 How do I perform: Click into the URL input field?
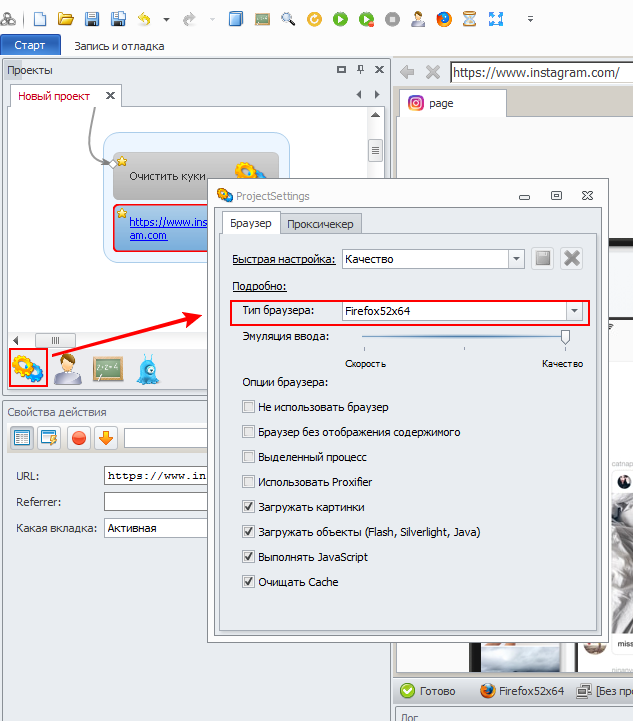(x=156, y=476)
